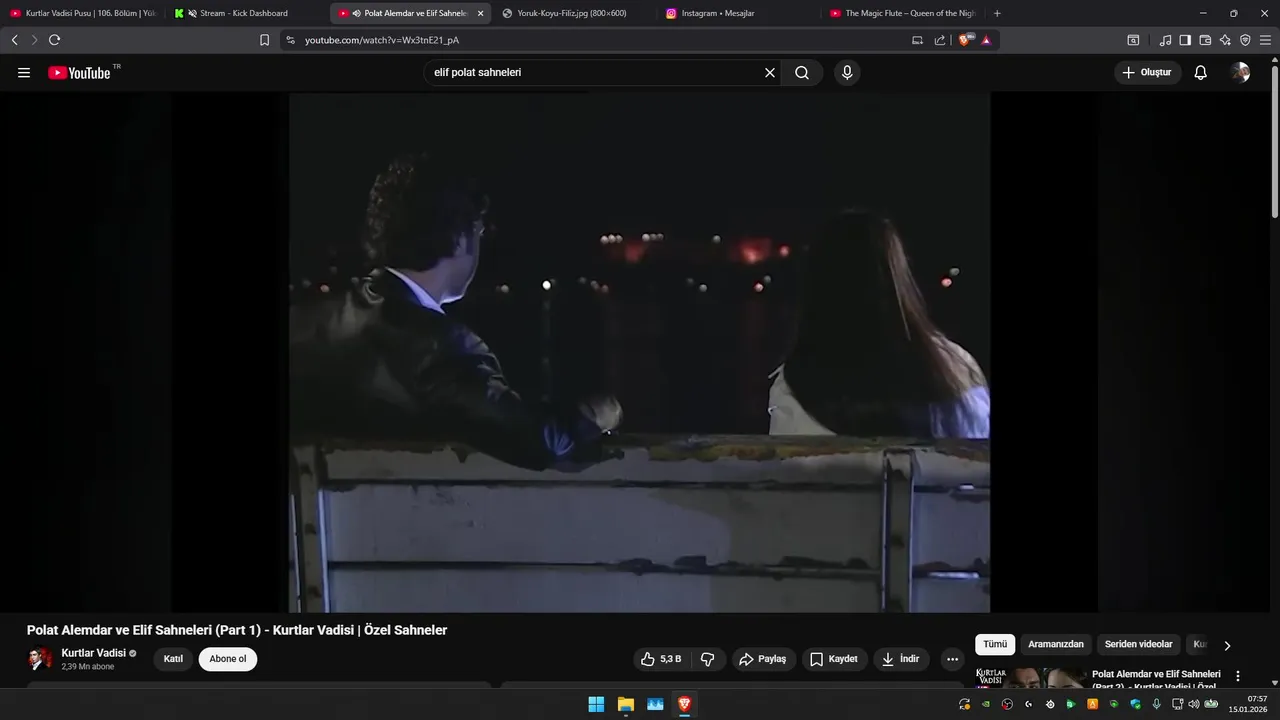The height and width of the screenshot is (720, 1280).
Task: Run search with the magnifier button
Action: [802, 73]
